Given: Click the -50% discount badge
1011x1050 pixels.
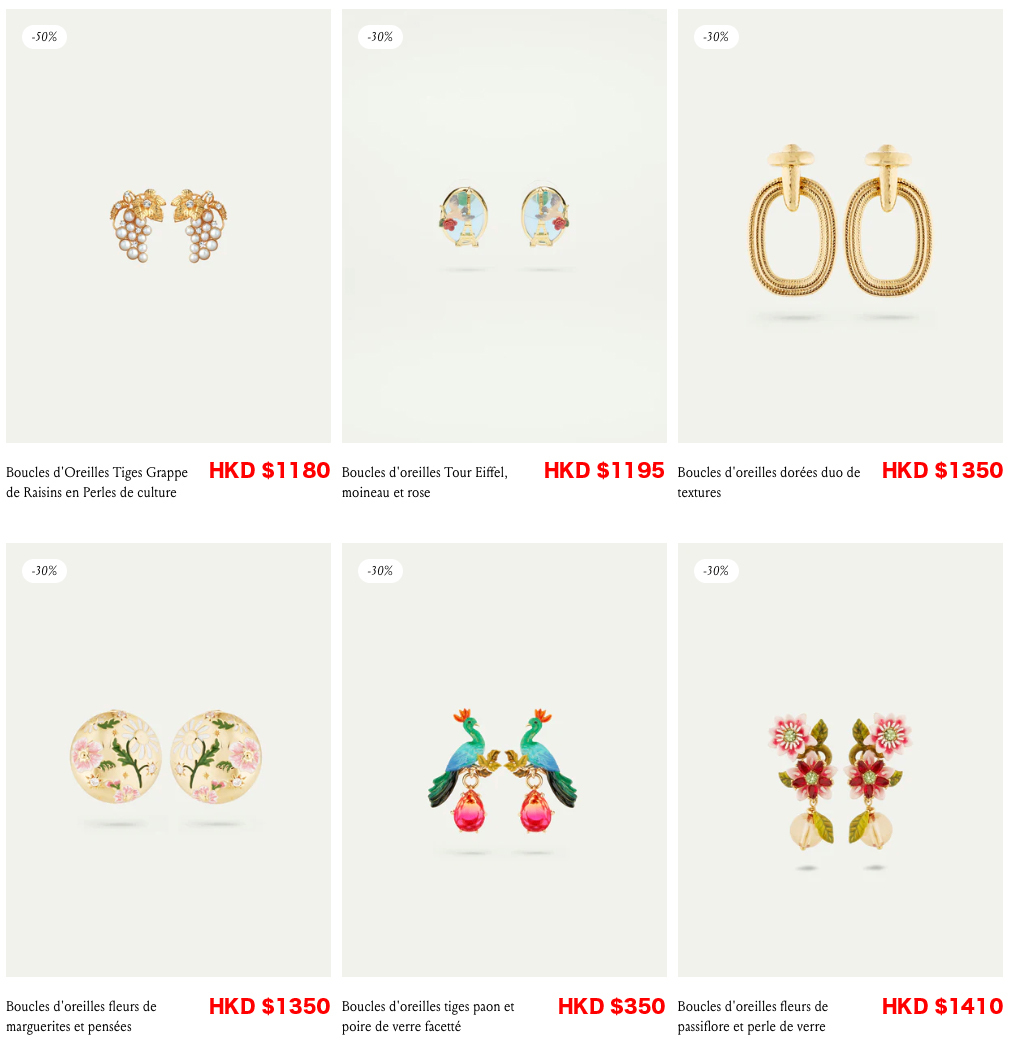Looking at the screenshot, I should pos(44,37).
